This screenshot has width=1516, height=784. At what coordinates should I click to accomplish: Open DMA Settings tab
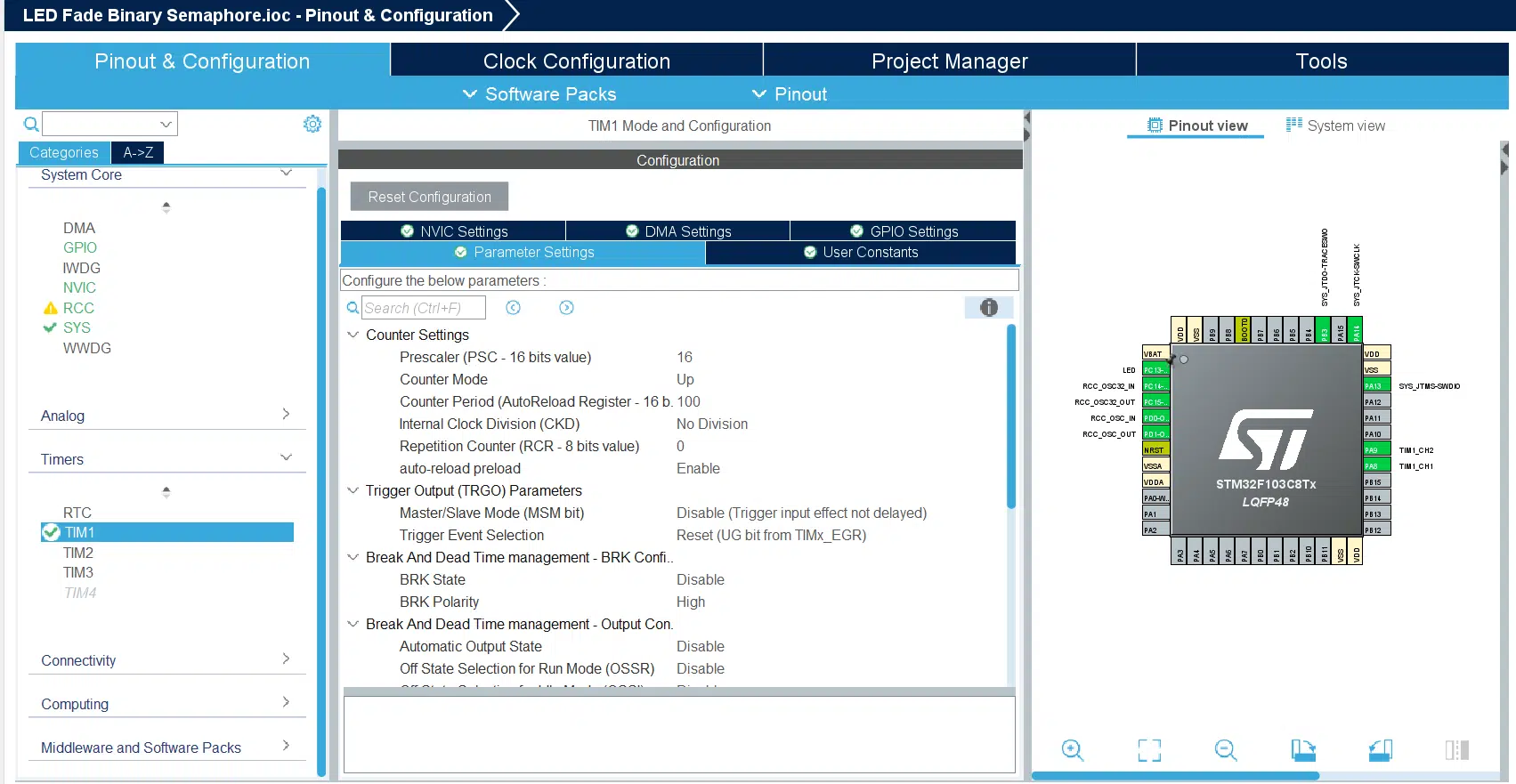(x=677, y=231)
